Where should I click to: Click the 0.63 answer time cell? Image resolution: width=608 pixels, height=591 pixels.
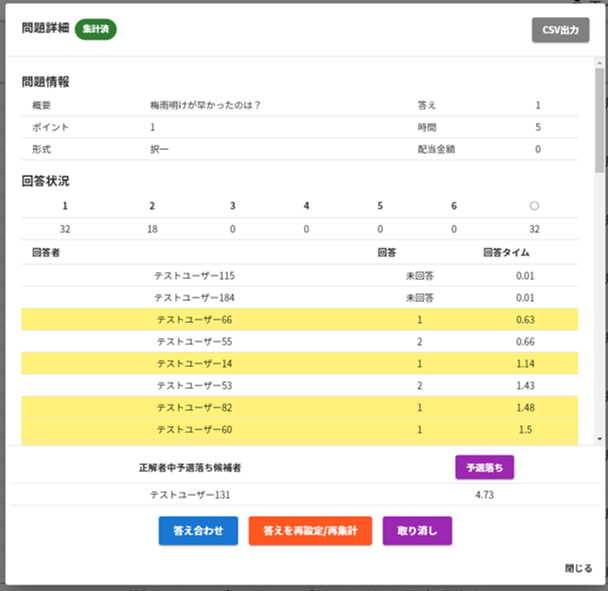[x=525, y=320]
